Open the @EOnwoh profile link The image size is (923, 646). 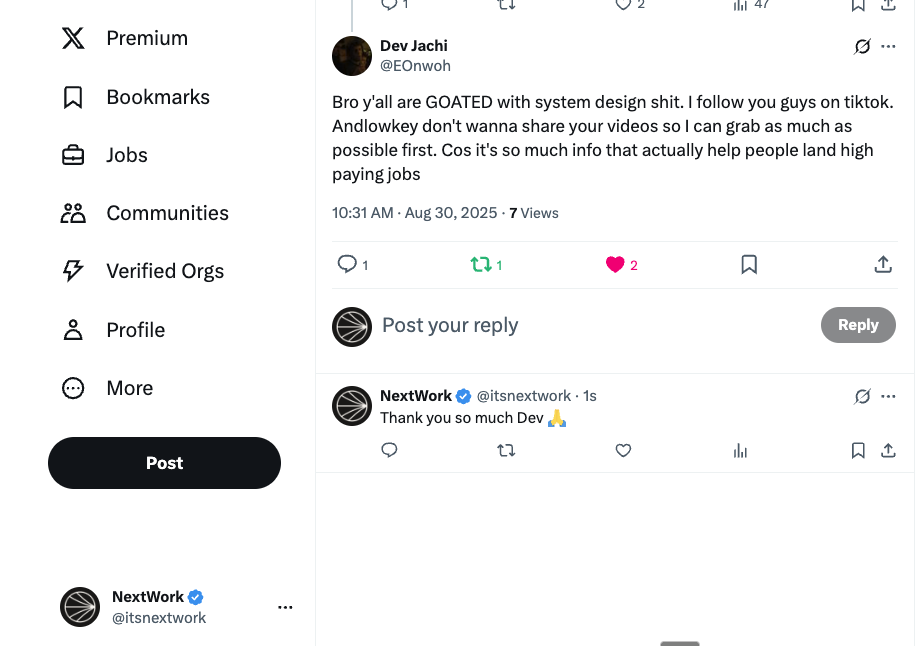pyautogui.click(x=416, y=66)
